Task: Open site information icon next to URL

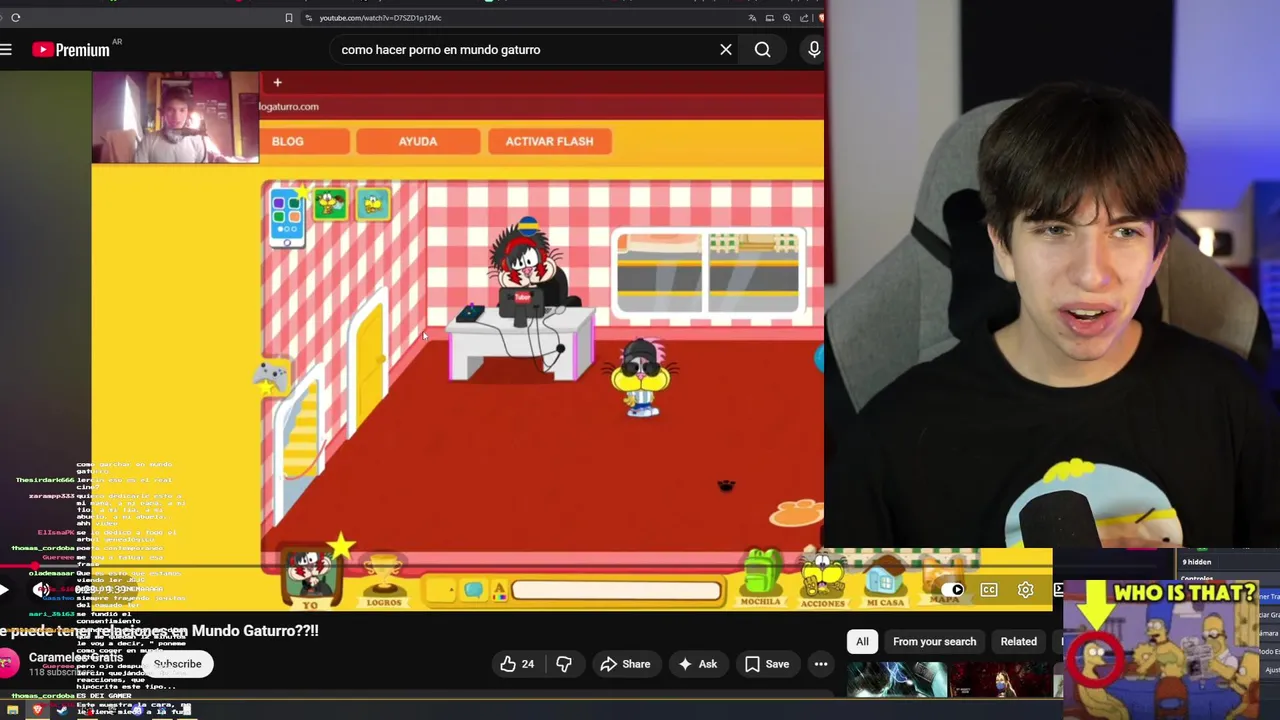Action: (x=309, y=17)
